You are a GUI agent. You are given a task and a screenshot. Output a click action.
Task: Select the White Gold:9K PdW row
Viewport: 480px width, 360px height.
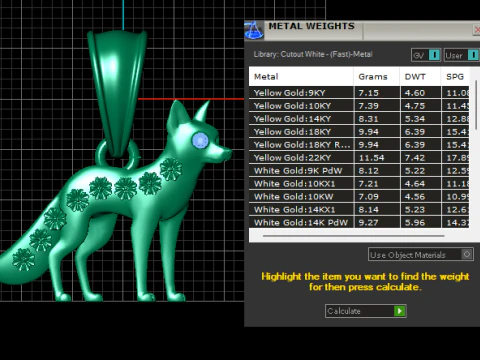359,171
